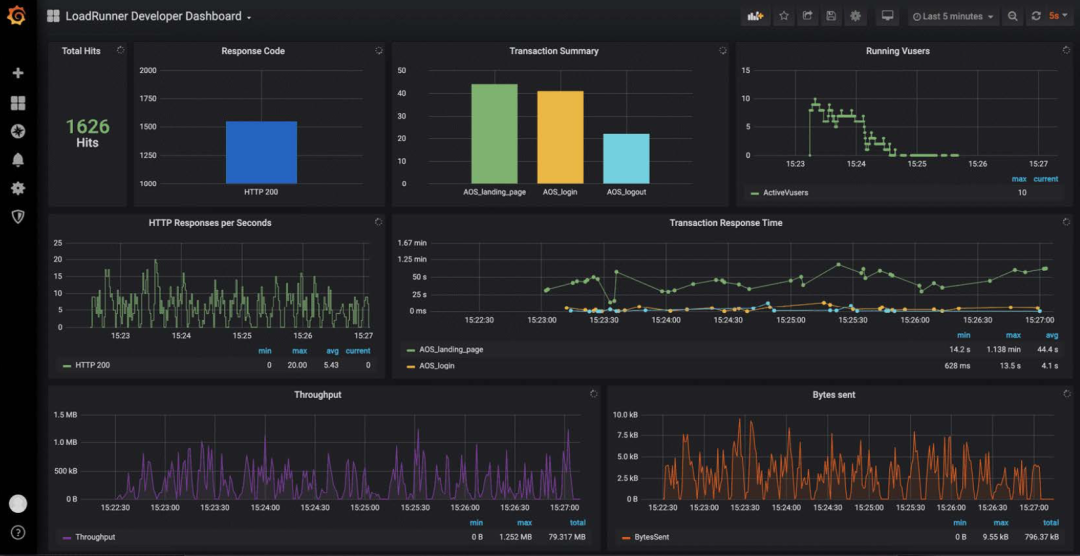Viewport: 1080px width, 556px height.
Task: Click the purple Throughput legend color swatch
Action: coord(67,538)
